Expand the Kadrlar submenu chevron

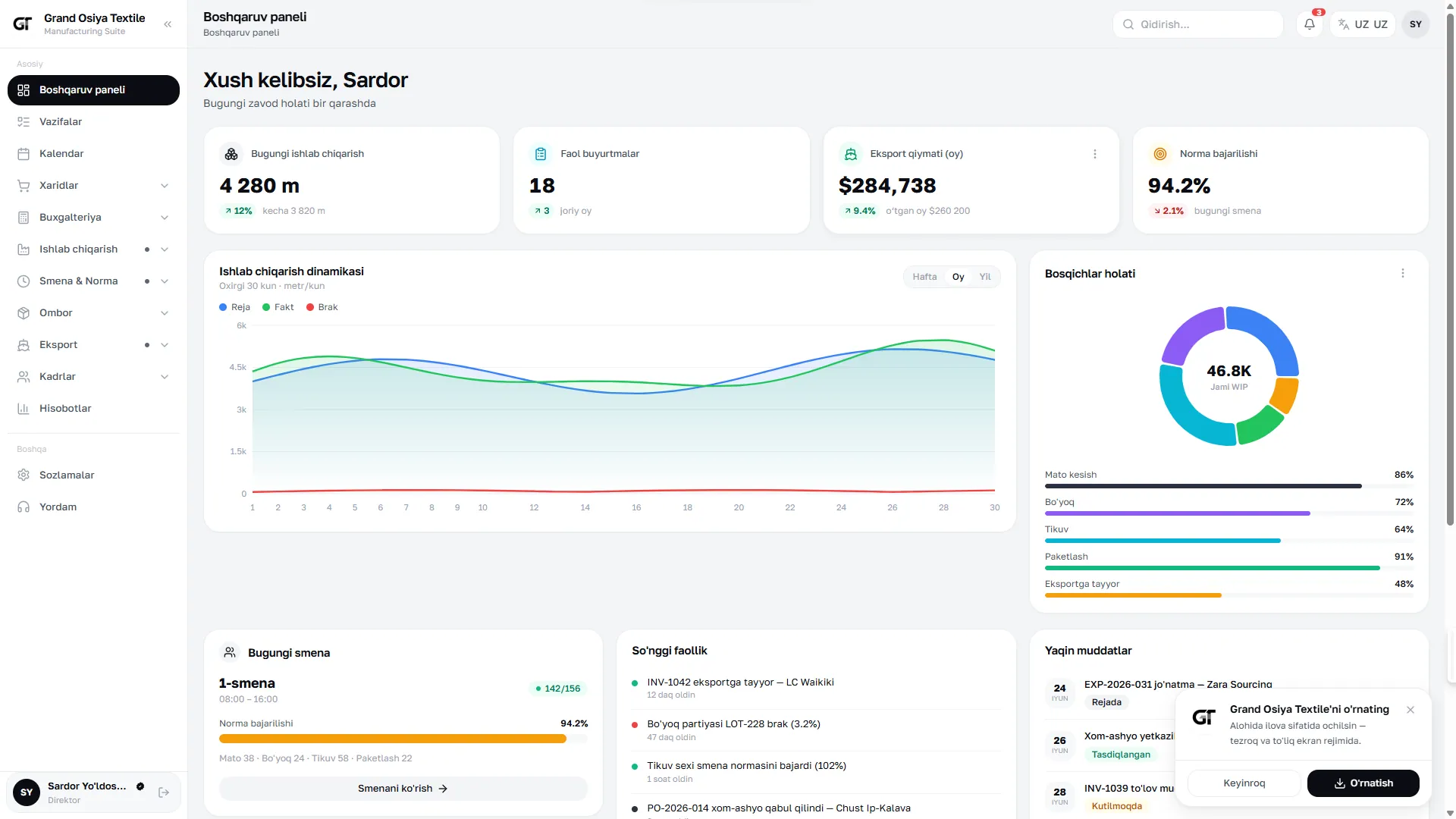tap(164, 377)
